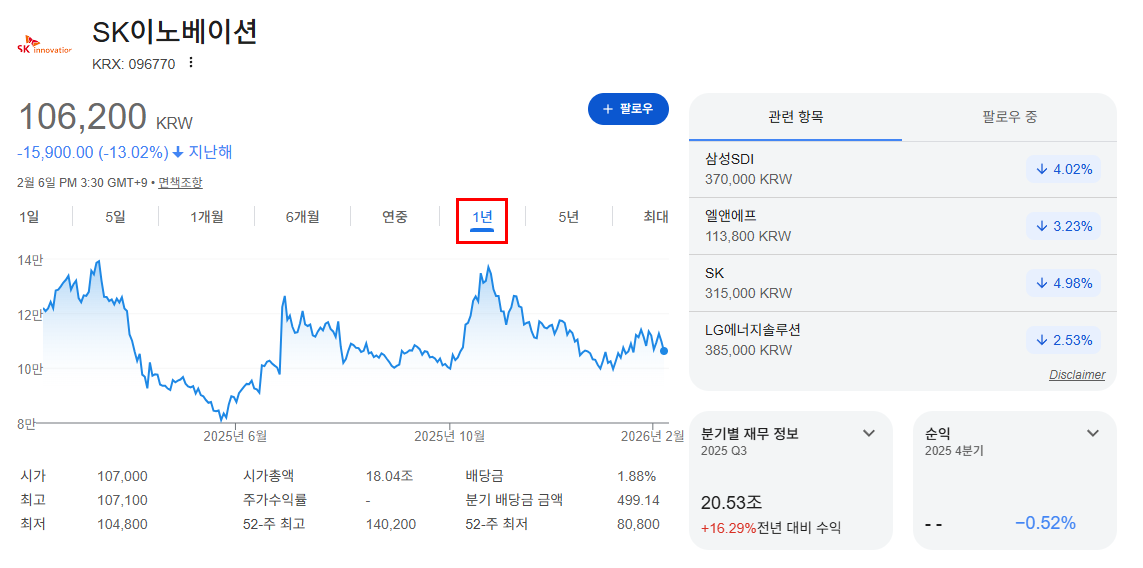Switch chart to 6개월 range
The width and height of the screenshot is (1143, 568).
(303, 217)
